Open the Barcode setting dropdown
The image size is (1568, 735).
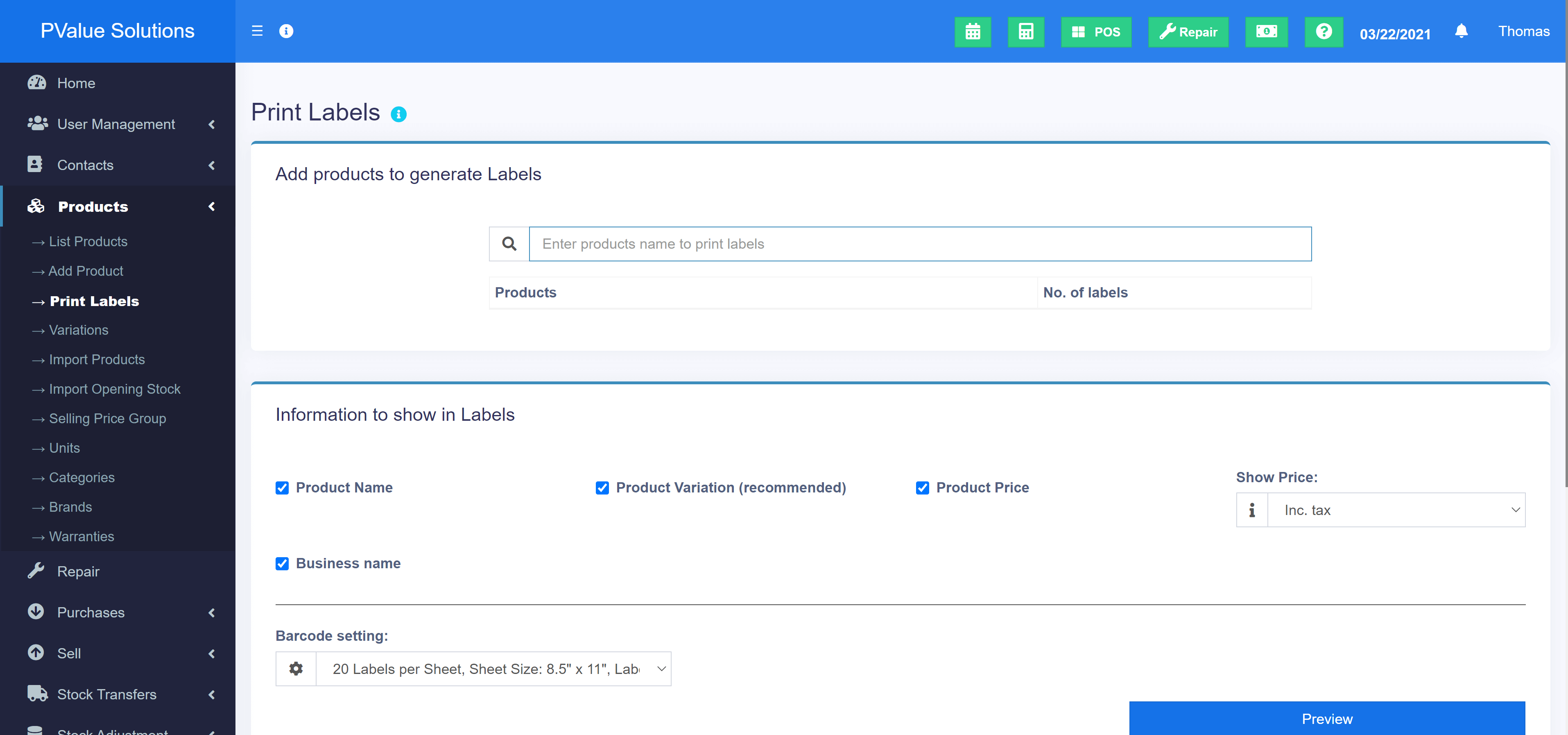(x=493, y=669)
